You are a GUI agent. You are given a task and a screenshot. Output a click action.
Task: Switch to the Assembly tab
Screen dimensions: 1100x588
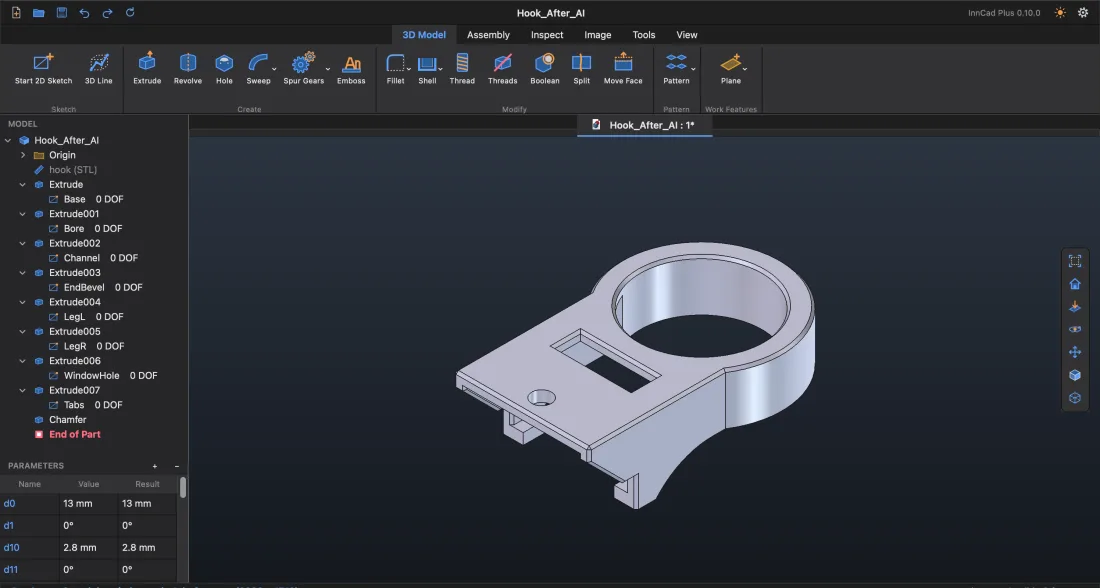[x=488, y=35]
